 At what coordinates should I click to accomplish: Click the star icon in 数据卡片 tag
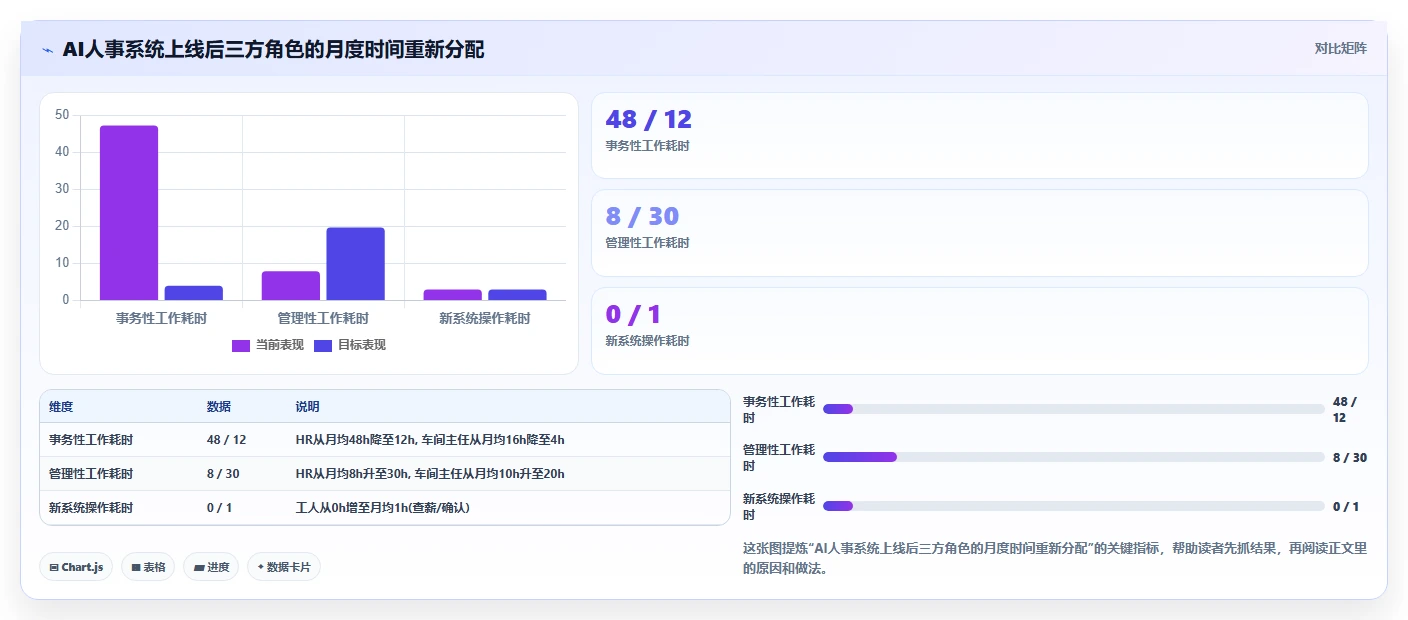tap(260, 567)
